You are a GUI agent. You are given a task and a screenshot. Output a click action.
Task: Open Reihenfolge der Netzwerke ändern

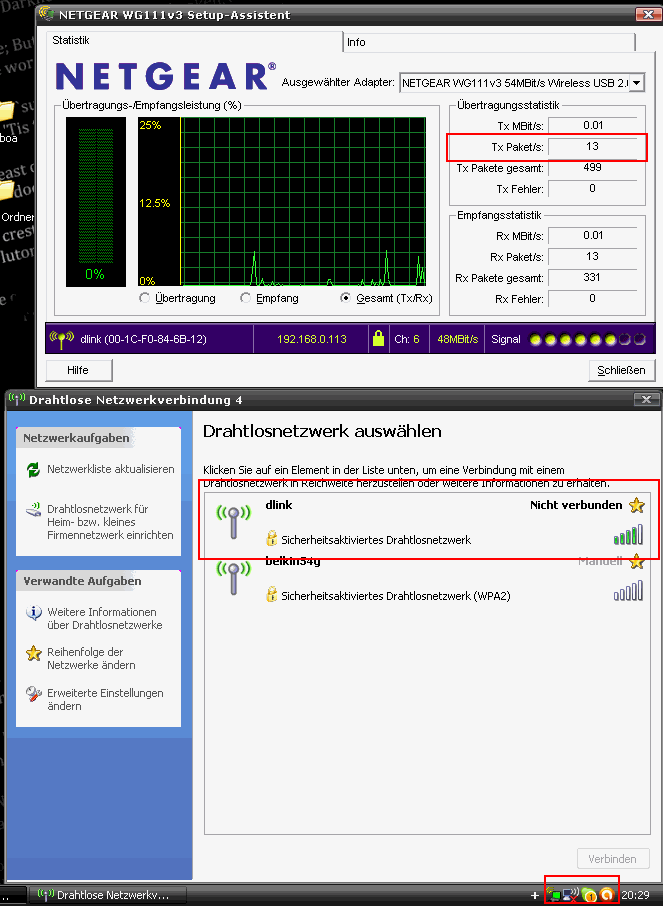tap(91, 658)
